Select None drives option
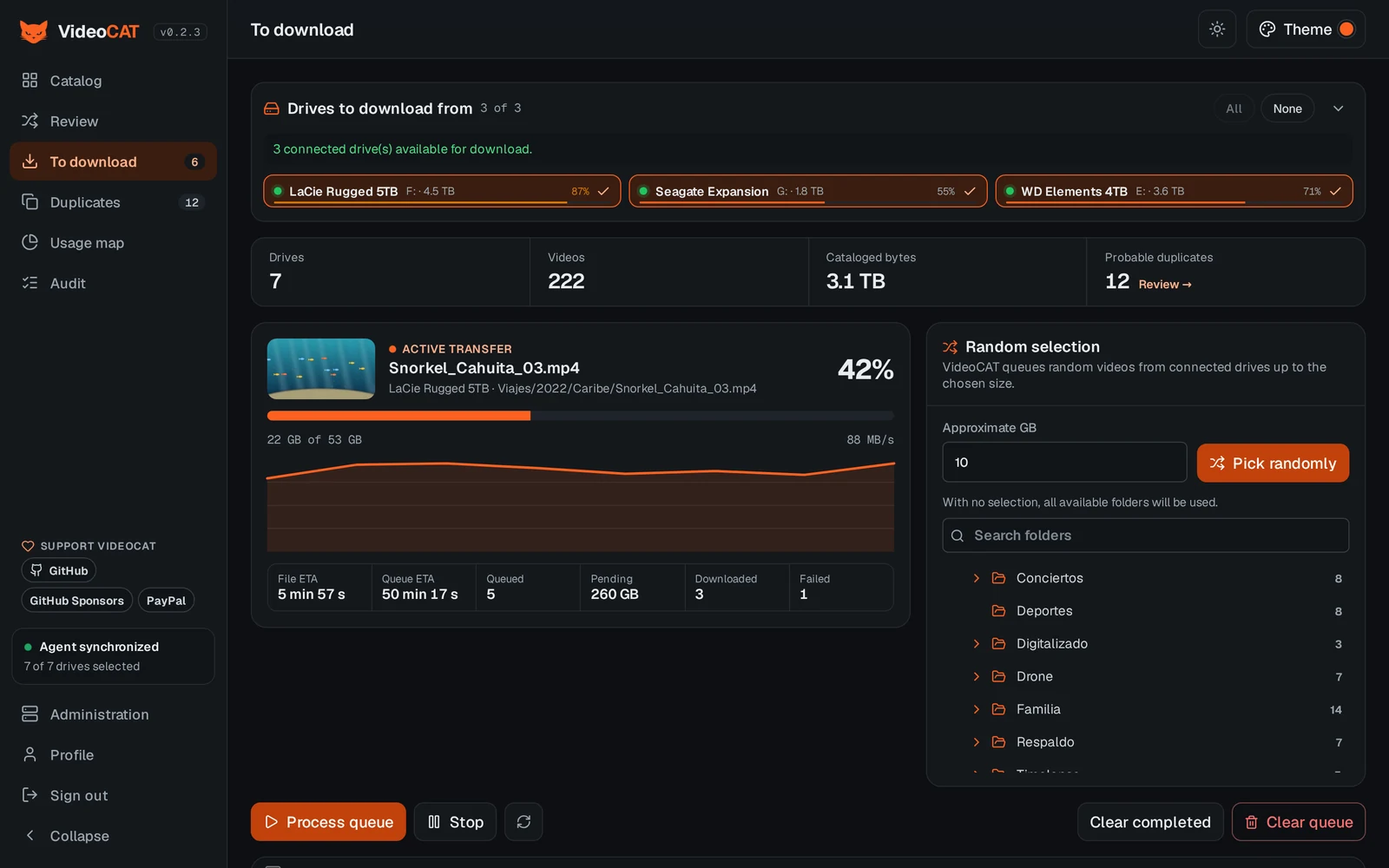Viewport: 1389px width, 868px height. click(1287, 108)
